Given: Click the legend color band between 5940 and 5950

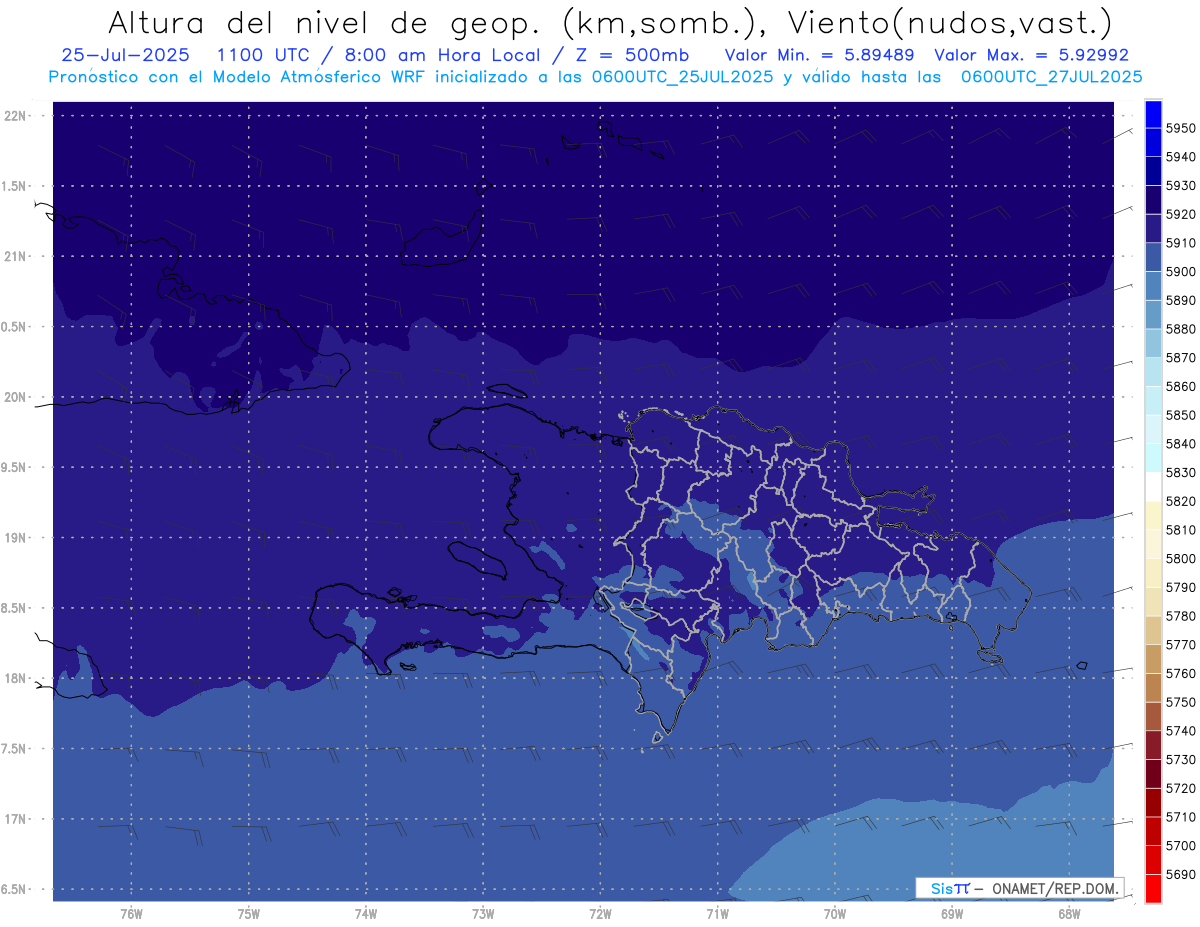Looking at the screenshot, I should tap(1153, 142).
